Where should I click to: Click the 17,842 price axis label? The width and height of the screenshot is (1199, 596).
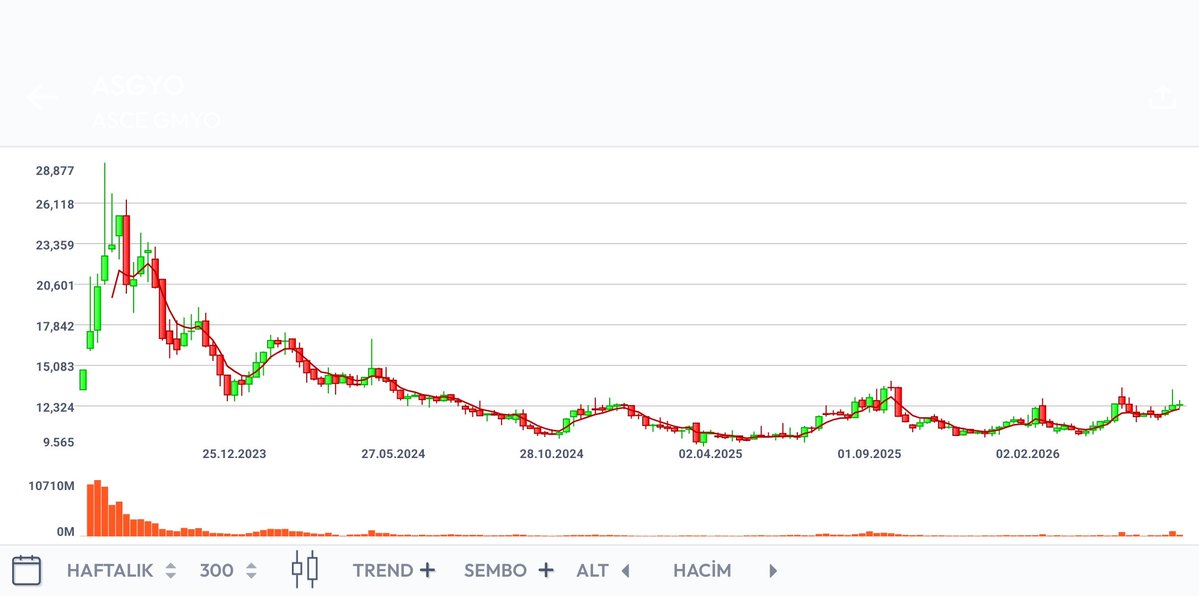coord(55,326)
